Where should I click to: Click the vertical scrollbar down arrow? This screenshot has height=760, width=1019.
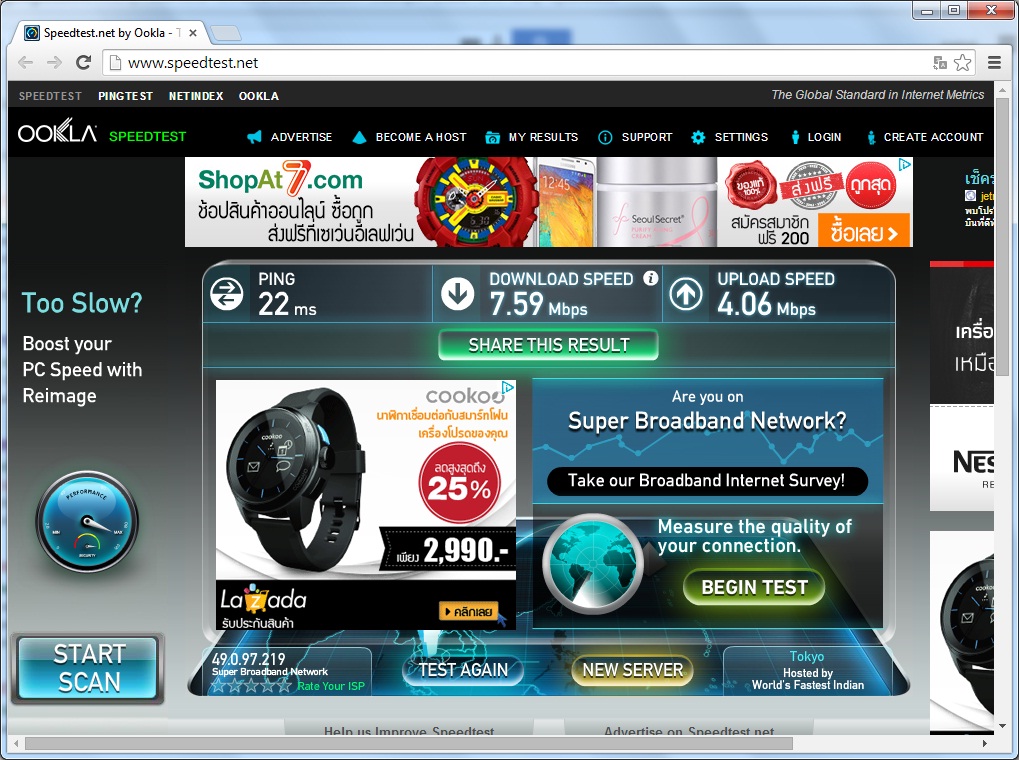[x=1003, y=726]
